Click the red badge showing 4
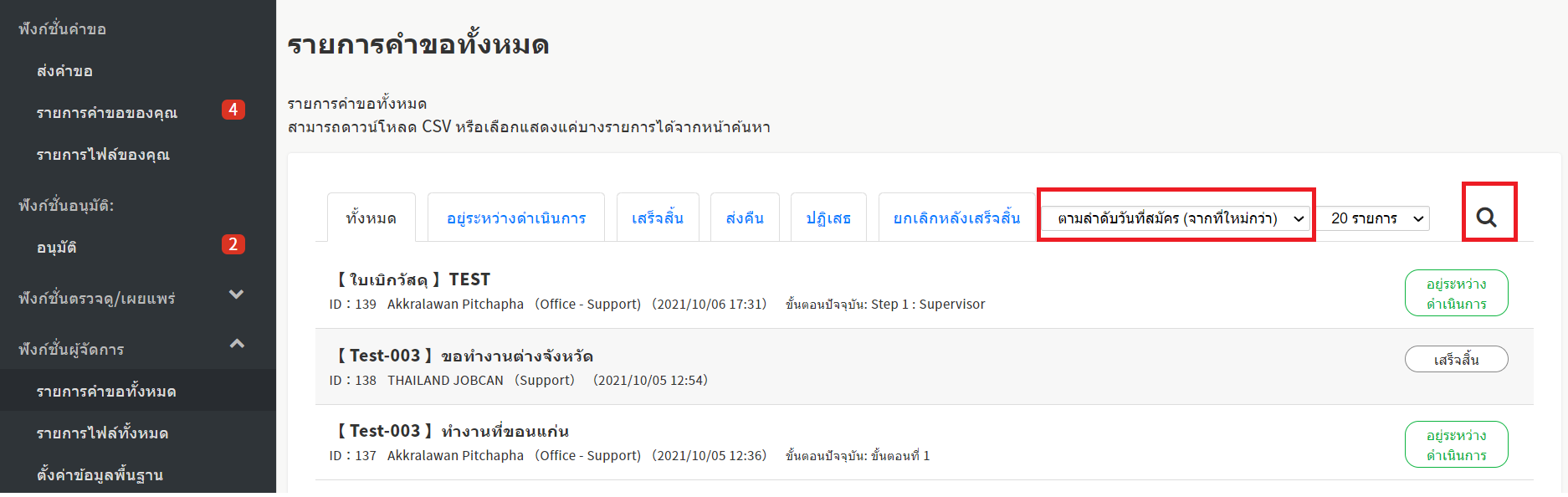Screen dimensions: 1568x497 (x=233, y=110)
